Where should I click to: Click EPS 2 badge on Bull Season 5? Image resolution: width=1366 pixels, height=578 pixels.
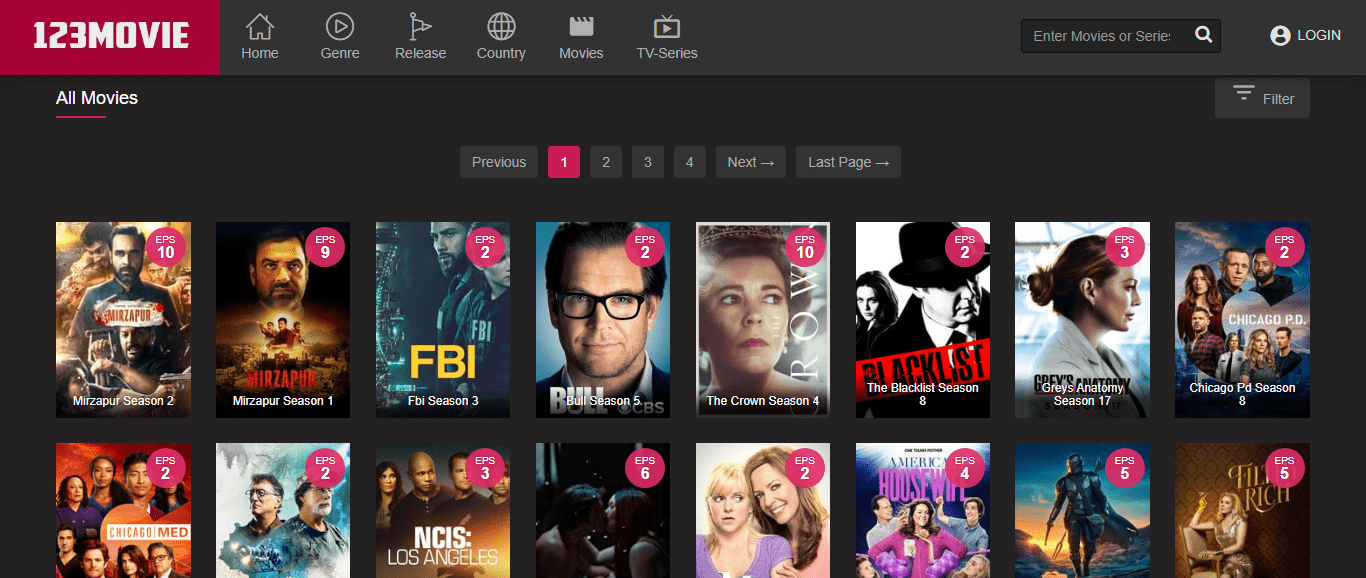coord(645,247)
